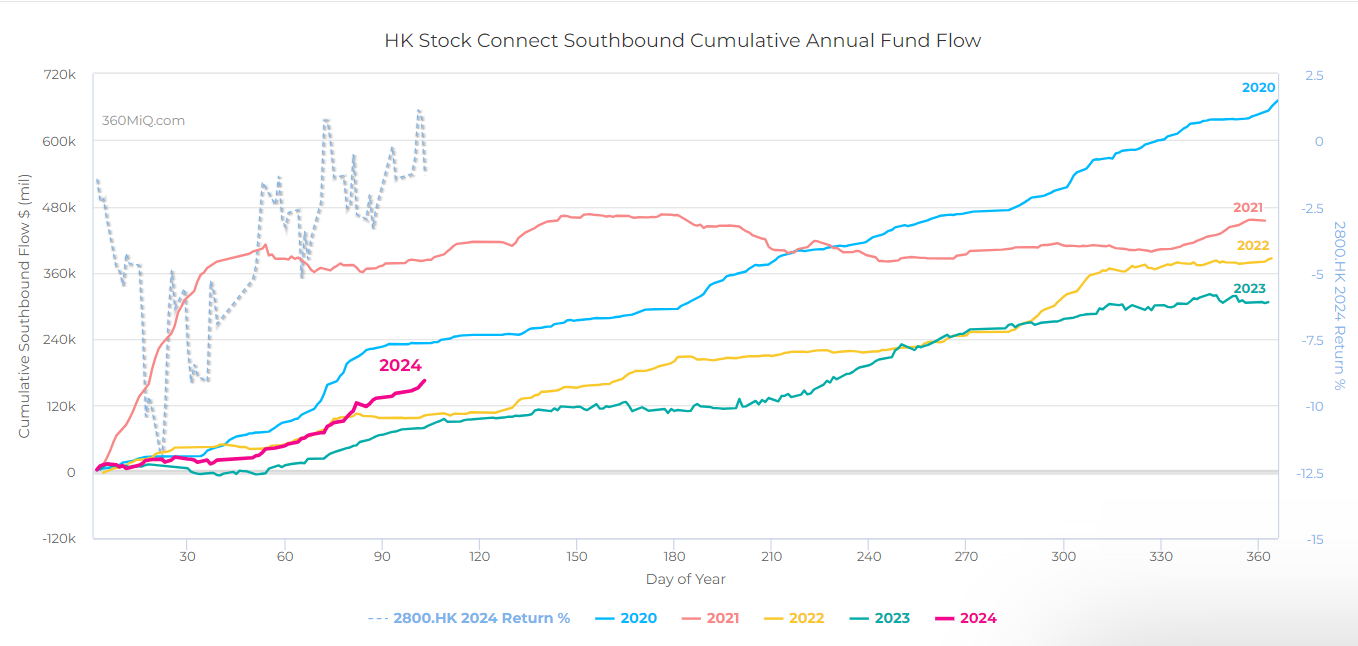The height and width of the screenshot is (646, 1358).
Task: Click the blue 2020 end-of-line label
Action: tap(1258, 88)
